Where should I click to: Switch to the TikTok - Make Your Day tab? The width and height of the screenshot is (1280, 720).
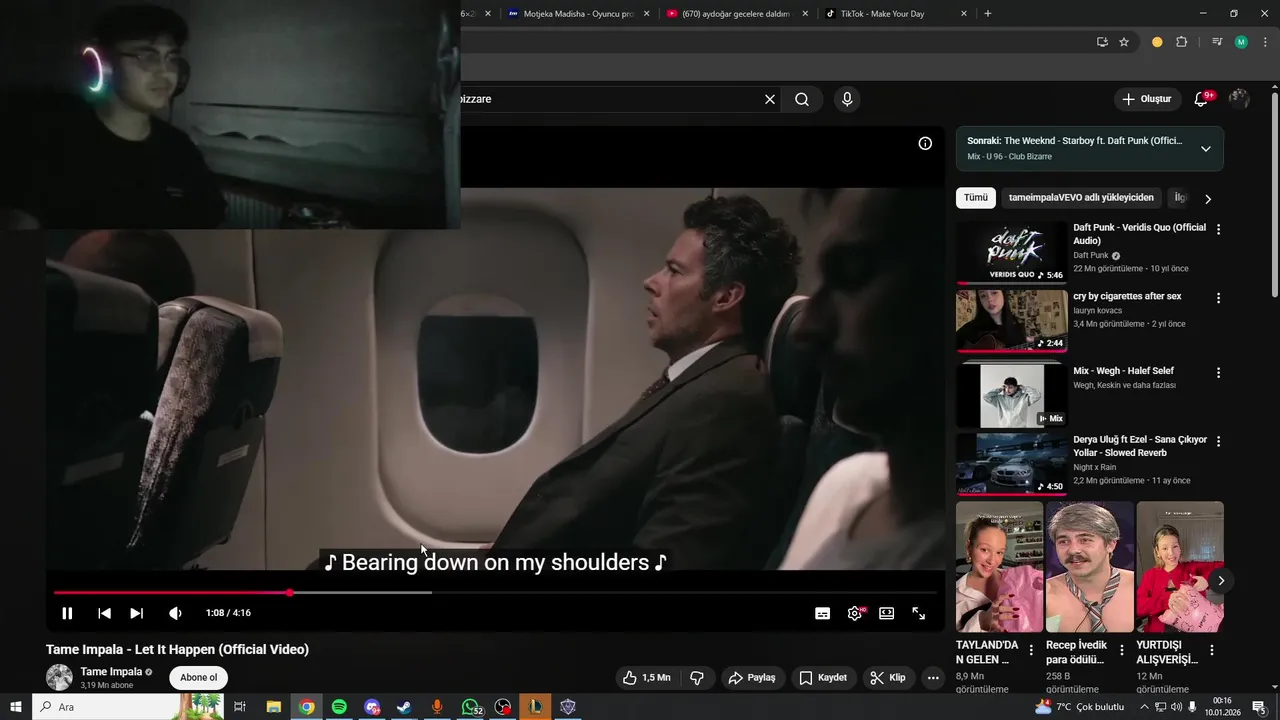pos(890,14)
